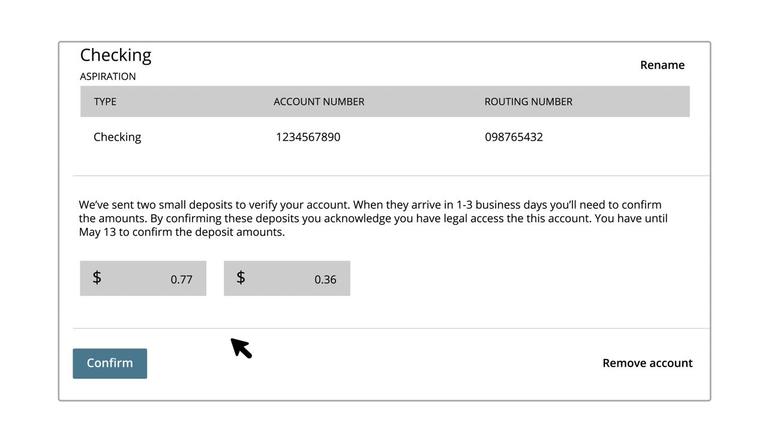Click the Rename link

point(662,65)
